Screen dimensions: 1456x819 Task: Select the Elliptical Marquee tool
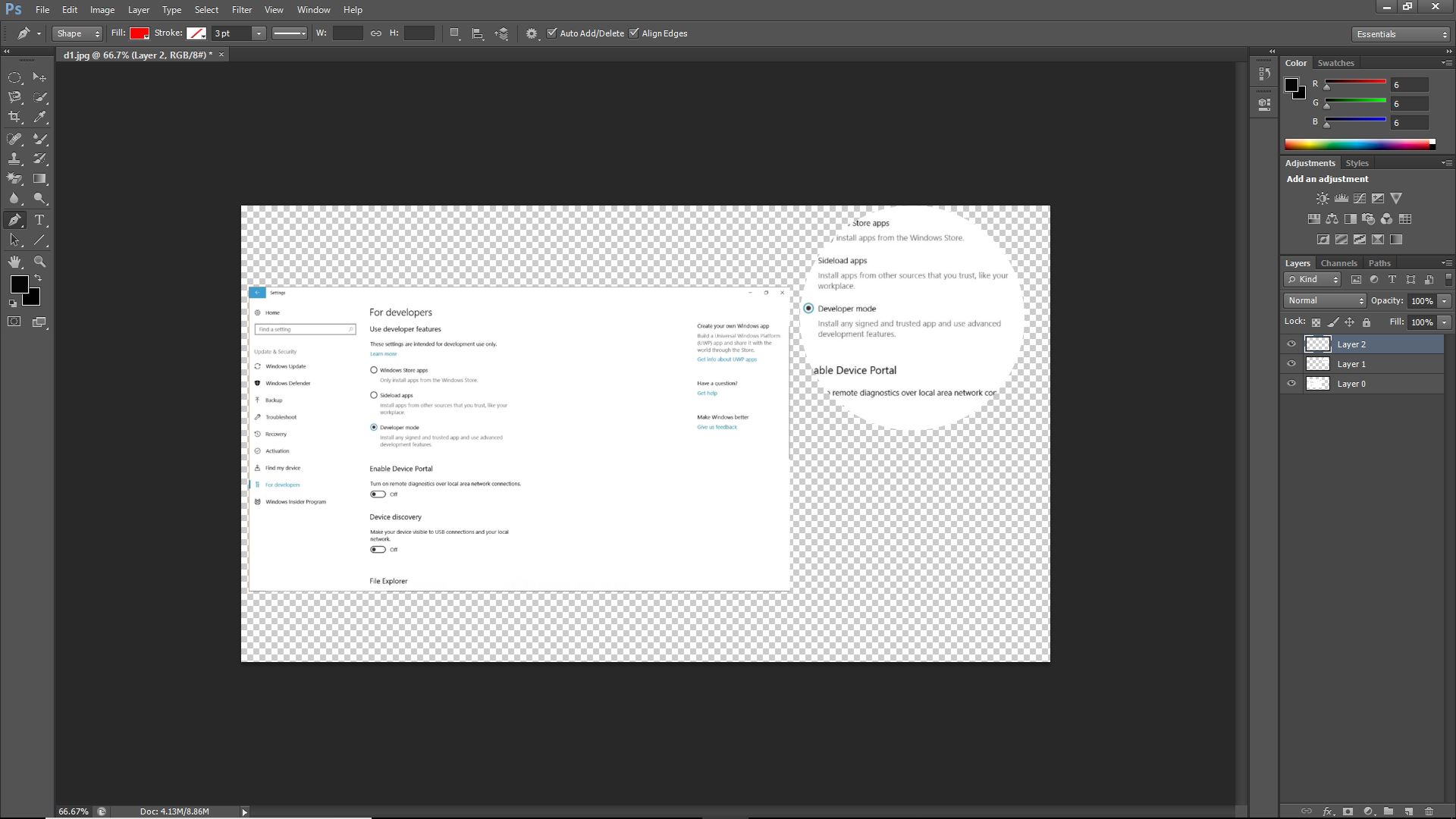(x=14, y=77)
